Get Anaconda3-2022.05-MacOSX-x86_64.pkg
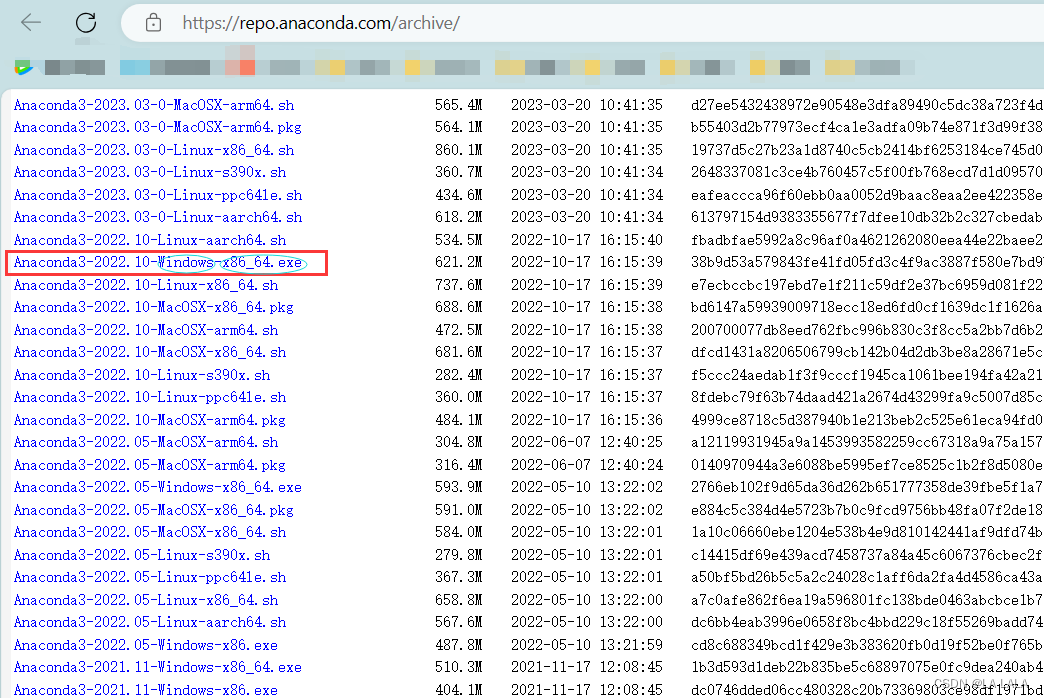Image resolution: width=1044 pixels, height=698 pixels. [x=153, y=511]
